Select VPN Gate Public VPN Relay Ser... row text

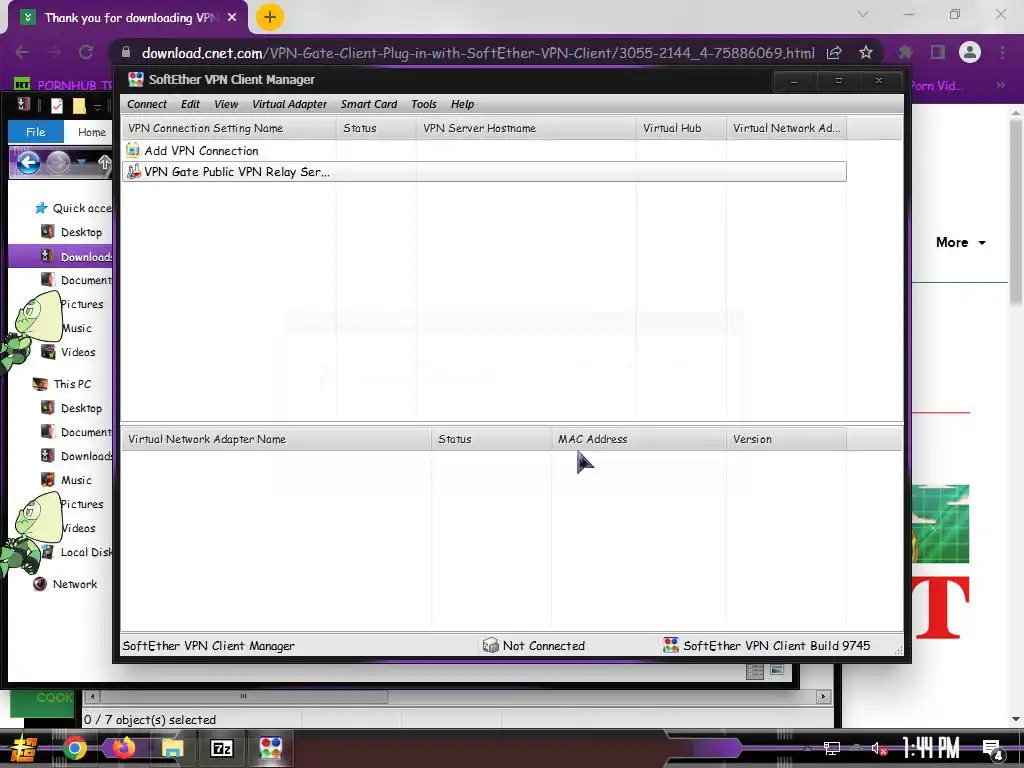tap(237, 172)
